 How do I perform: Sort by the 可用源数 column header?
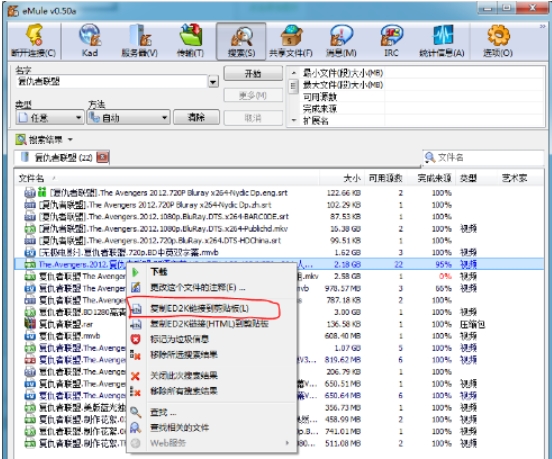coord(385,178)
